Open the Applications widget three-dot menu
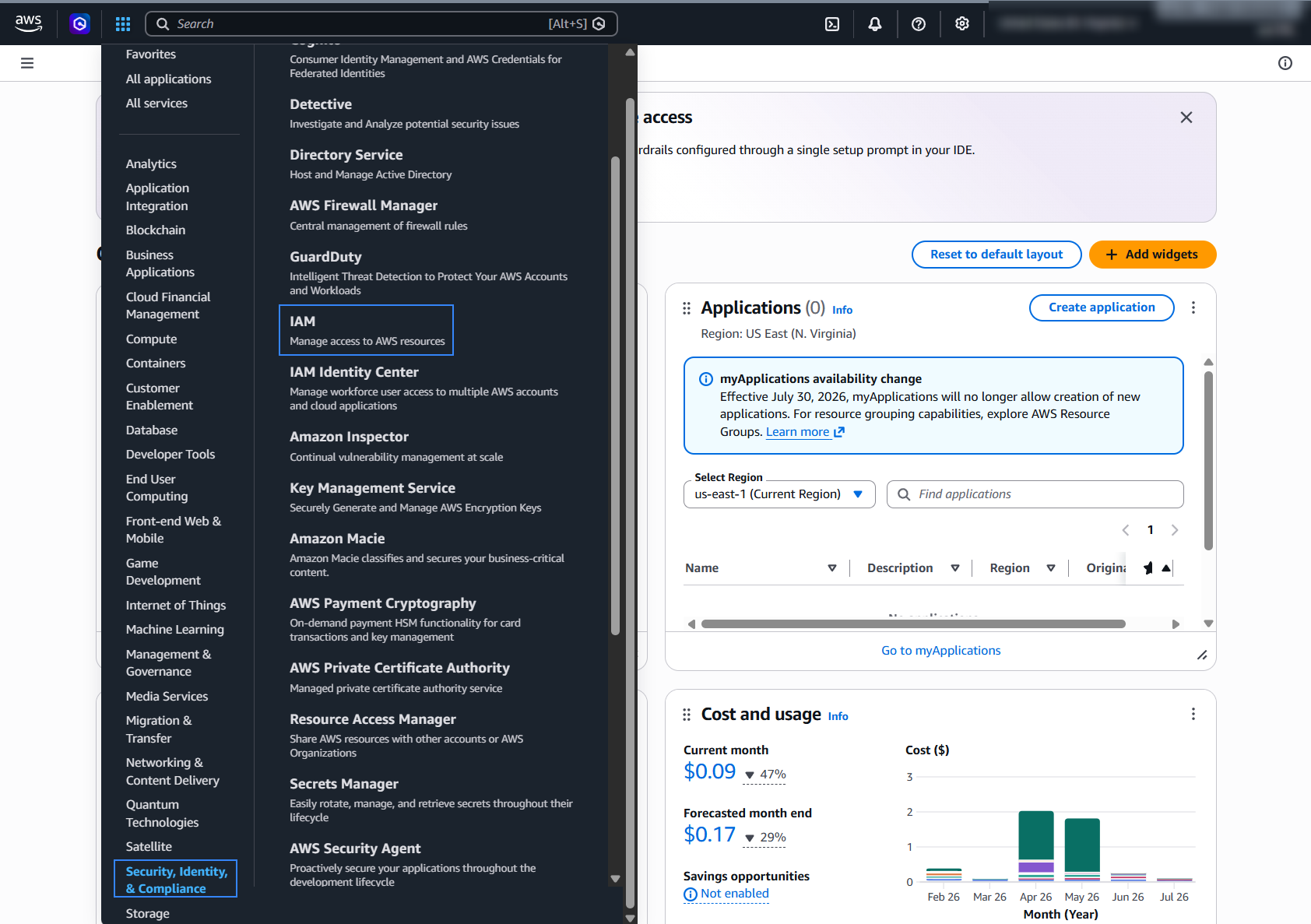 pos(1193,307)
